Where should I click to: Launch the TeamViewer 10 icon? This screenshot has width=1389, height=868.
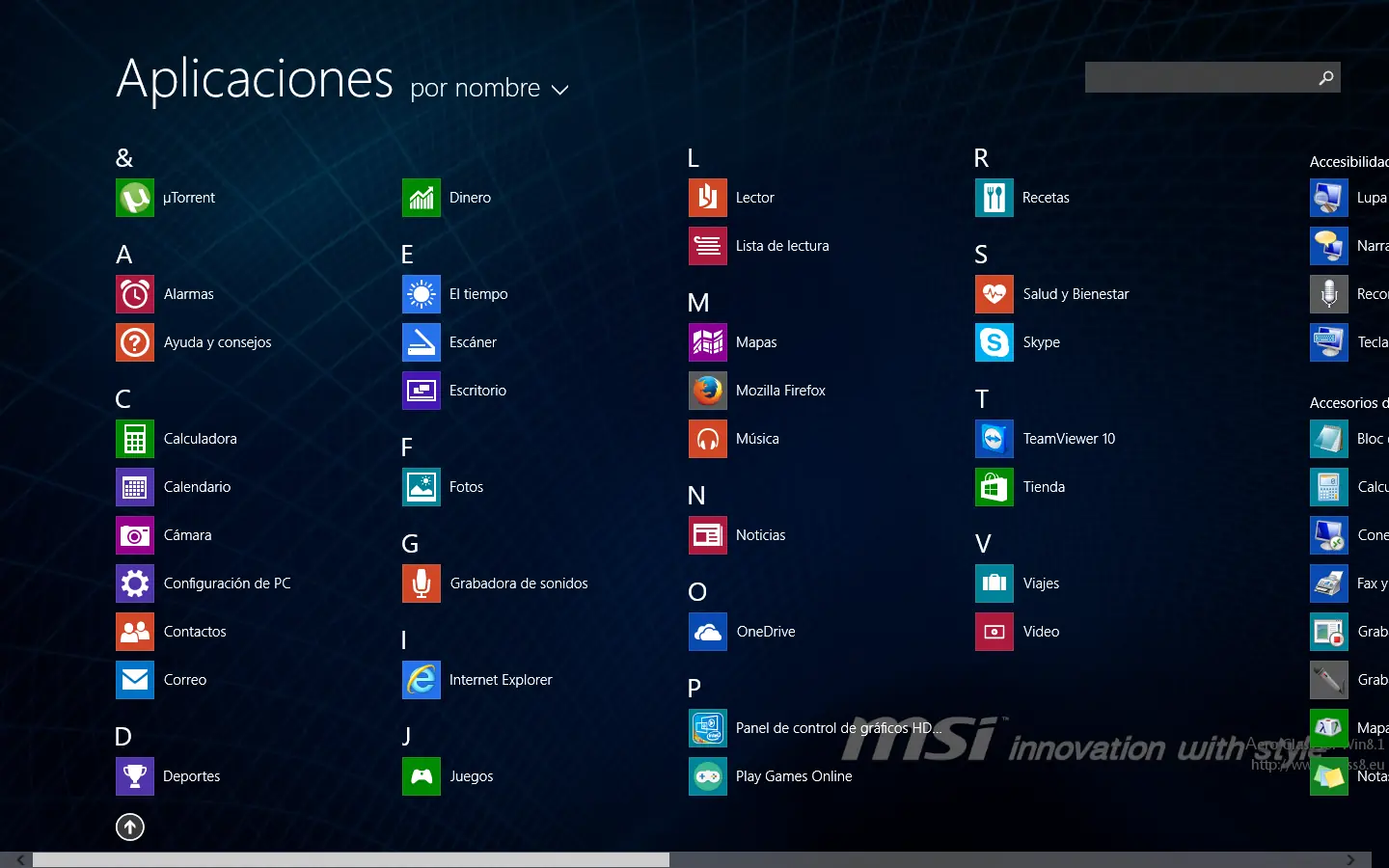click(994, 439)
